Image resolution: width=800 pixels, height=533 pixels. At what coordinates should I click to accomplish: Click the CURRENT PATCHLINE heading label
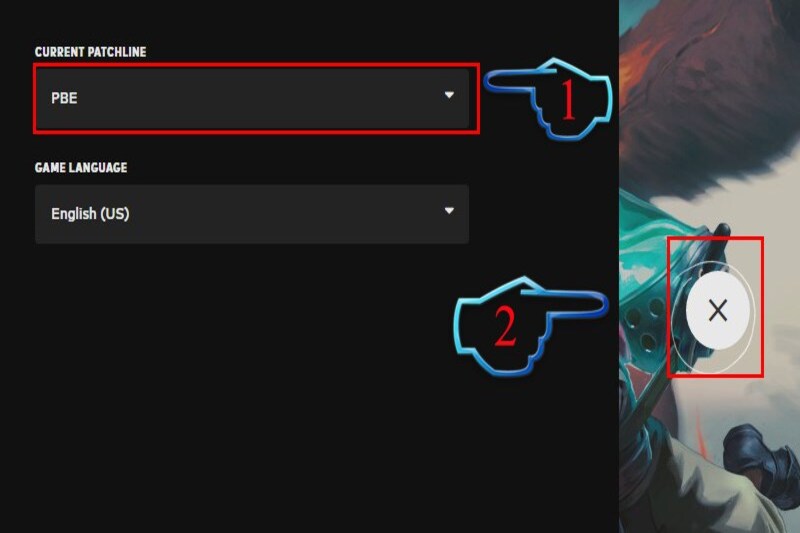point(90,52)
